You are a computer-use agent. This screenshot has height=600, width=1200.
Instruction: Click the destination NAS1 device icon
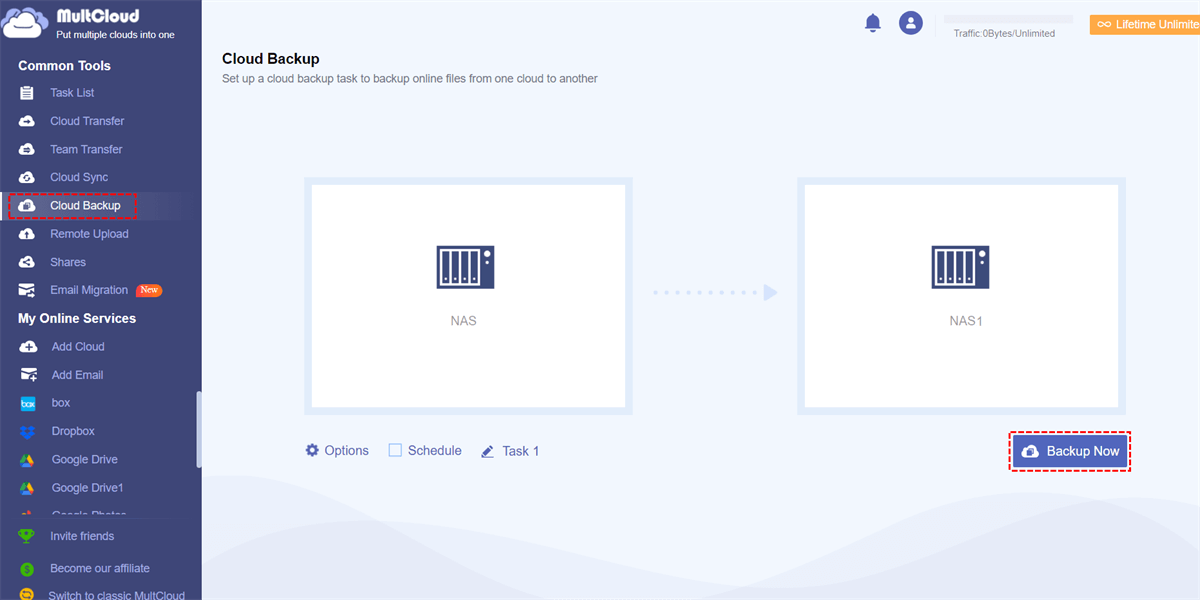pyautogui.click(x=959, y=267)
